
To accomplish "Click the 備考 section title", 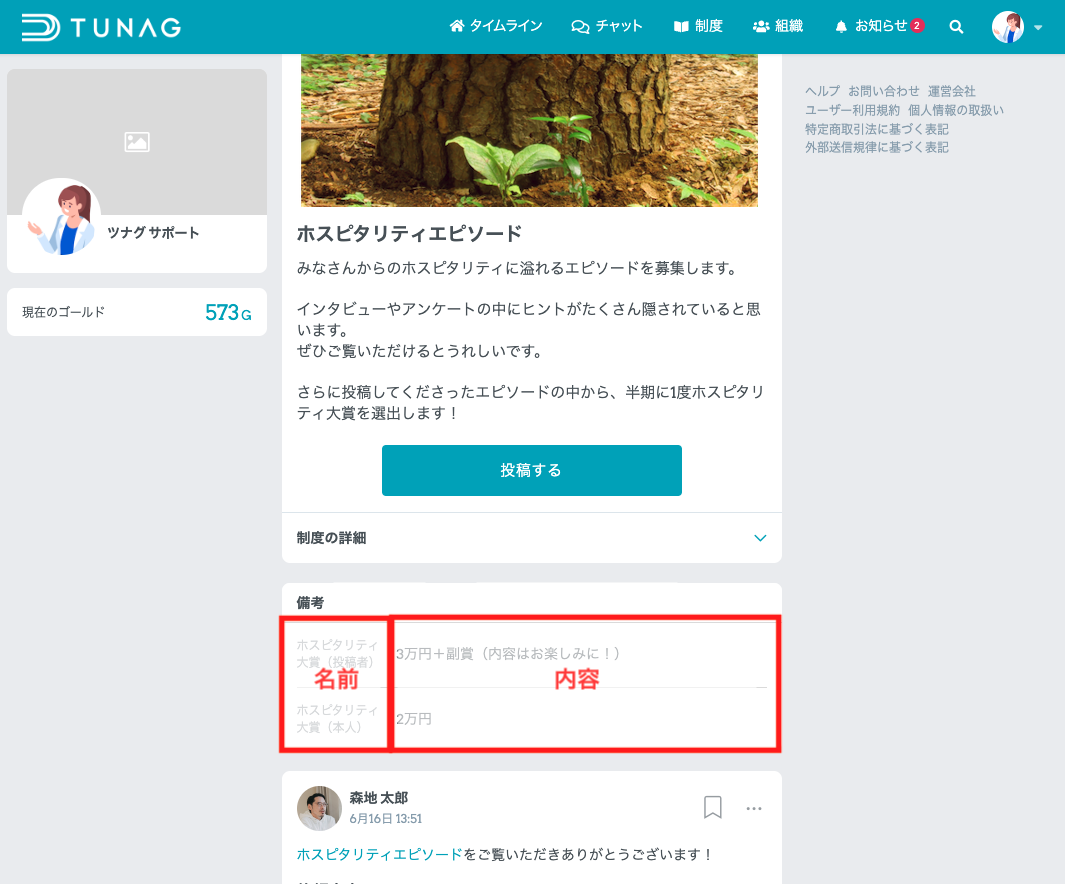I will 310,603.
